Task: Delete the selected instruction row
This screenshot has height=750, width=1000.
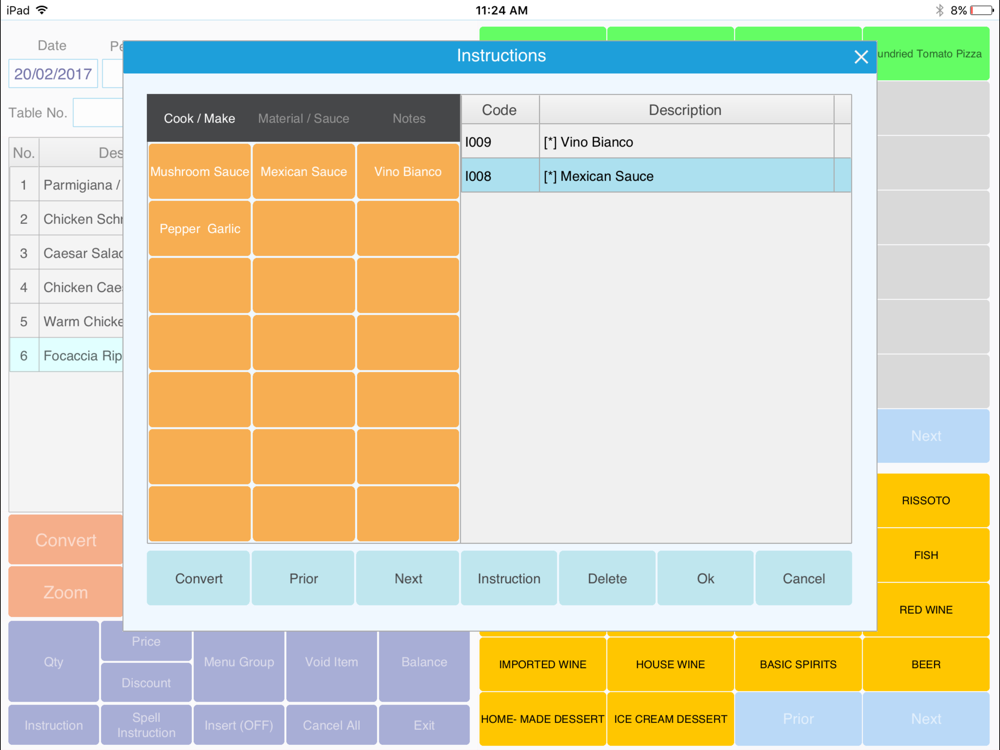Action: [x=607, y=578]
